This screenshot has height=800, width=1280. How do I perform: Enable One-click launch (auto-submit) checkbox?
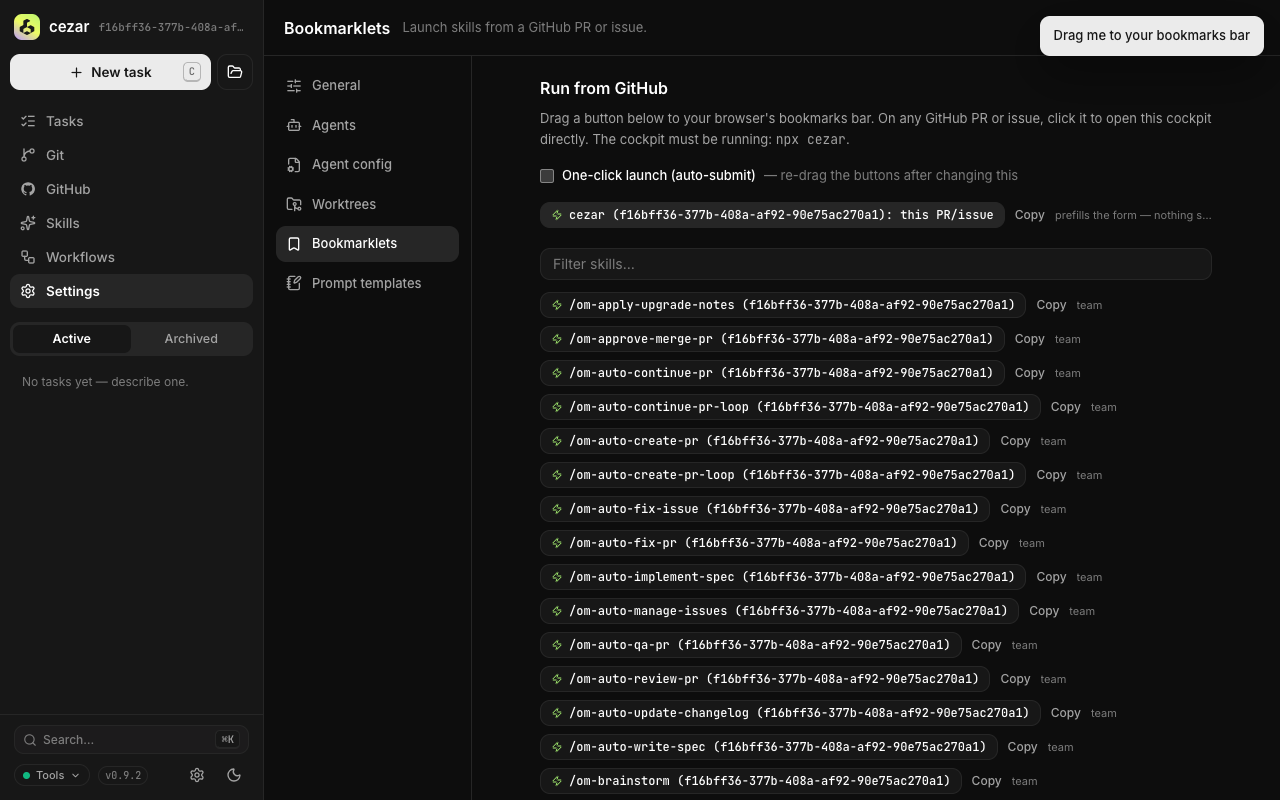pyautogui.click(x=547, y=176)
